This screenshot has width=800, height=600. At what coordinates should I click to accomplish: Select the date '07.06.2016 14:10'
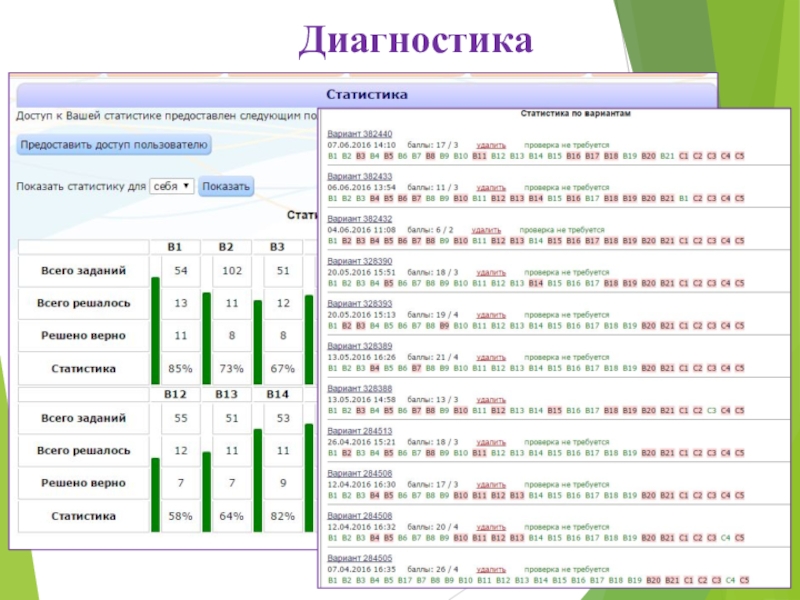361,145
